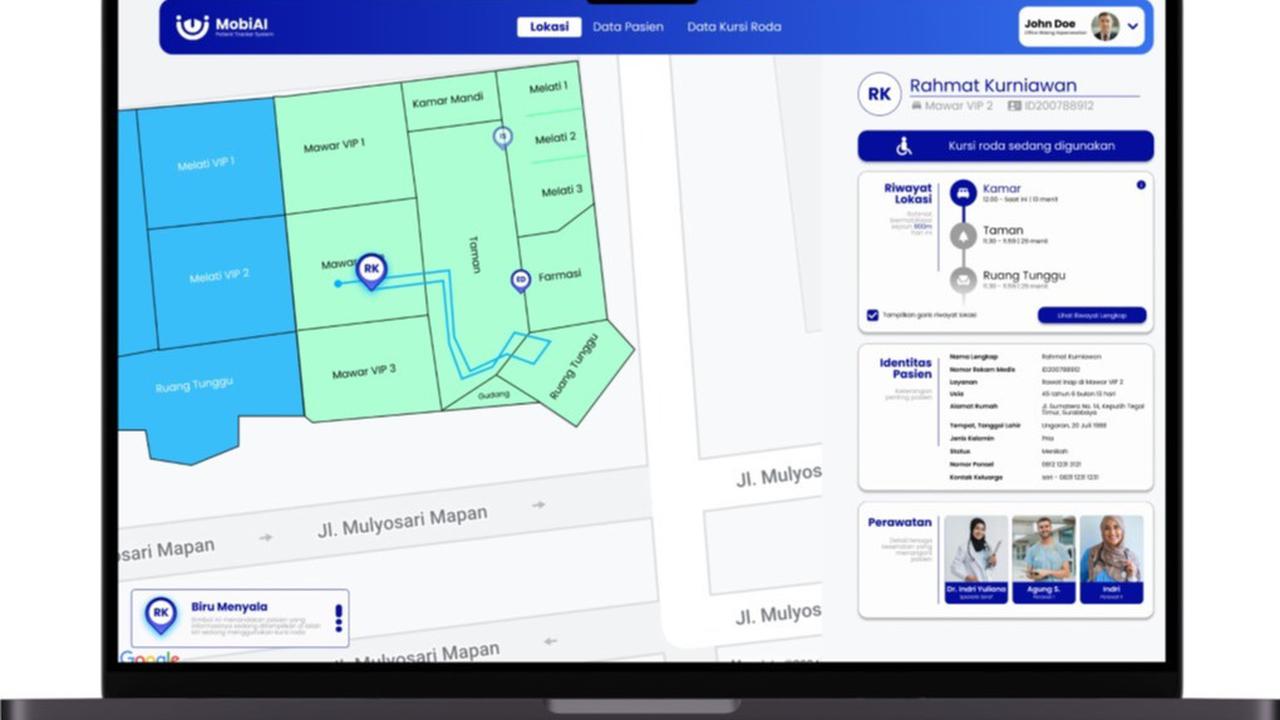This screenshot has height=720, width=1280.
Task: Select the Gudang area on map
Action: (x=493, y=394)
